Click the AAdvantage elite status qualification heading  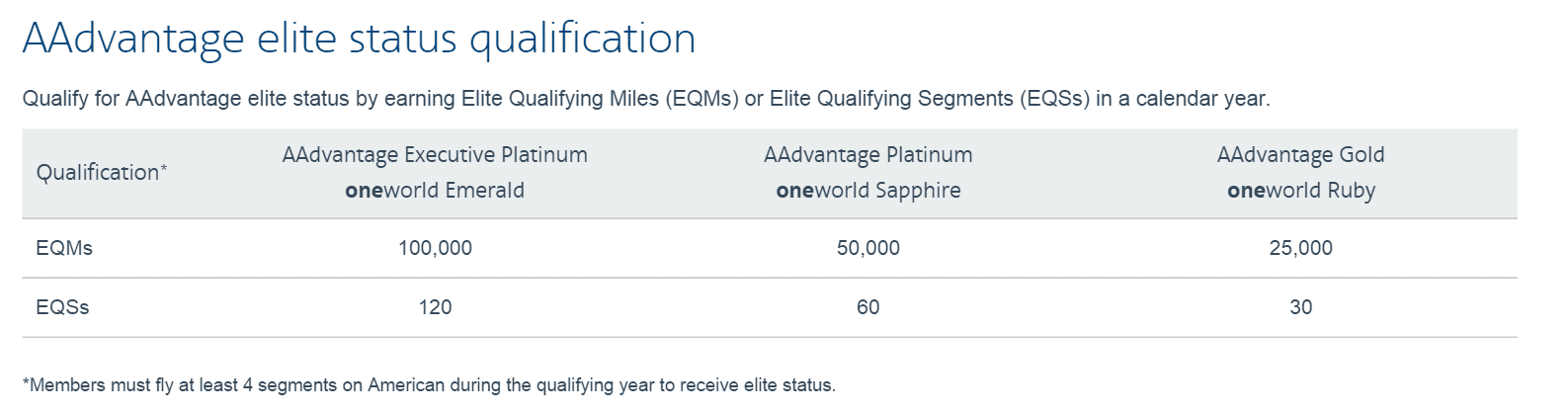coord(360,40)
